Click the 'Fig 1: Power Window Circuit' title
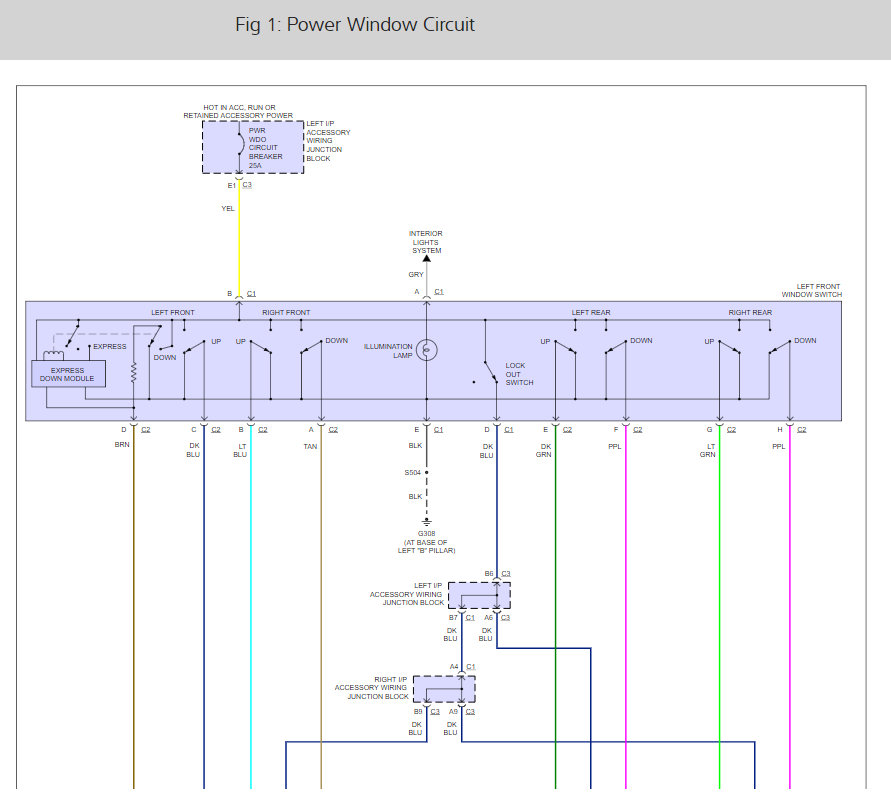The image size is (891, 812). click(355, 24)
